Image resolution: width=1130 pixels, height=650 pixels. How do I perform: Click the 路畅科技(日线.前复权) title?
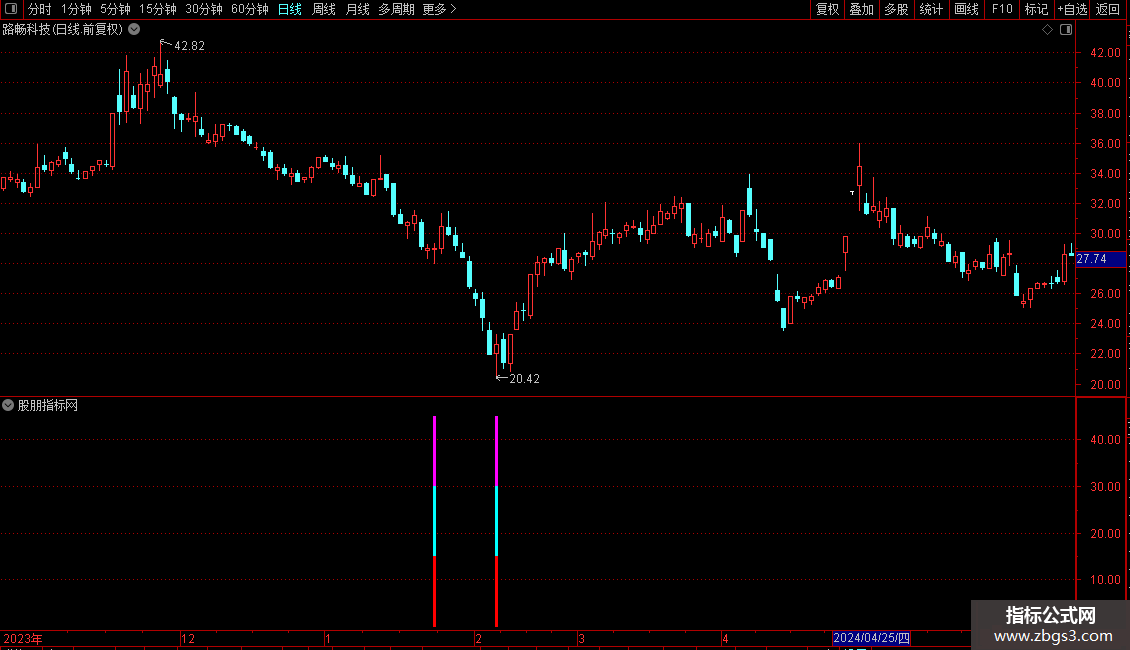click(63, 29)
